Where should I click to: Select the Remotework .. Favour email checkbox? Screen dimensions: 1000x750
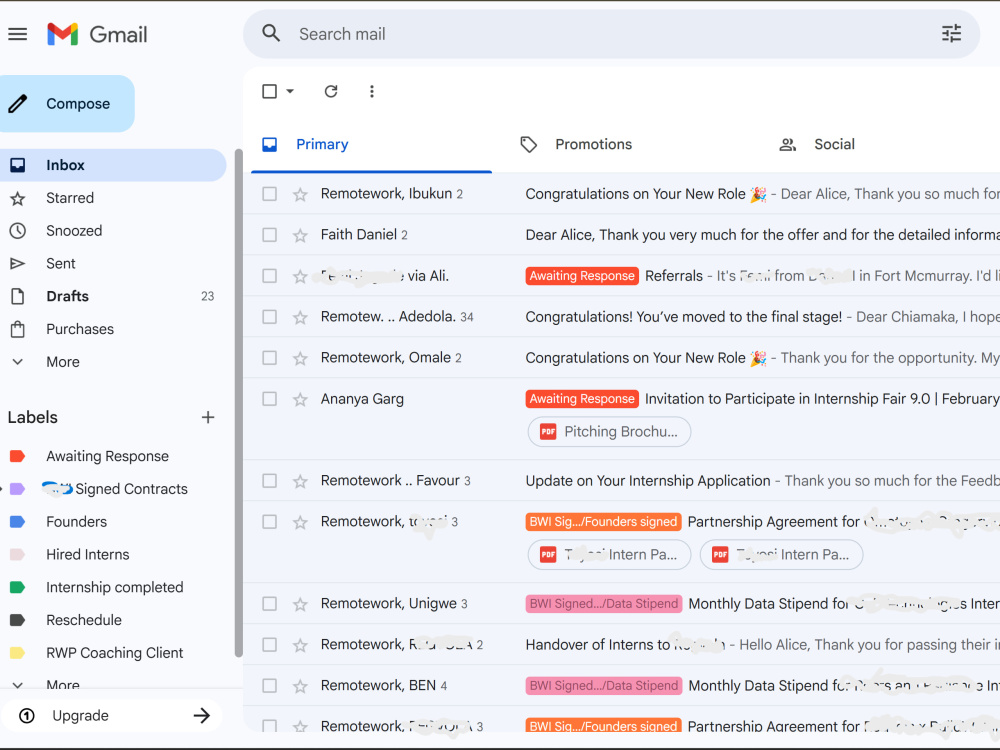tap(270, 480)
